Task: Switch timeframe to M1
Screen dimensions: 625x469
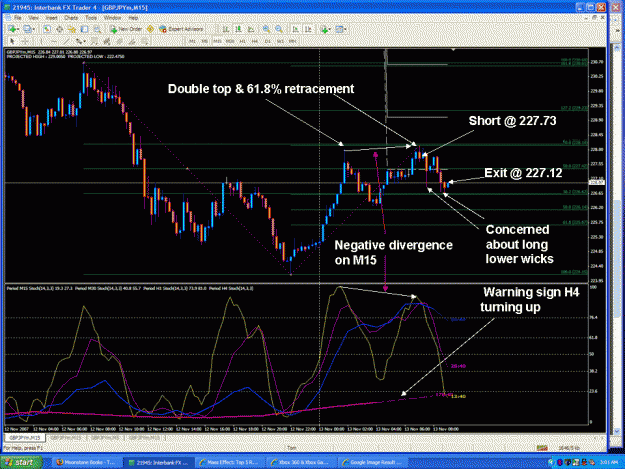Action: [192, 41]
